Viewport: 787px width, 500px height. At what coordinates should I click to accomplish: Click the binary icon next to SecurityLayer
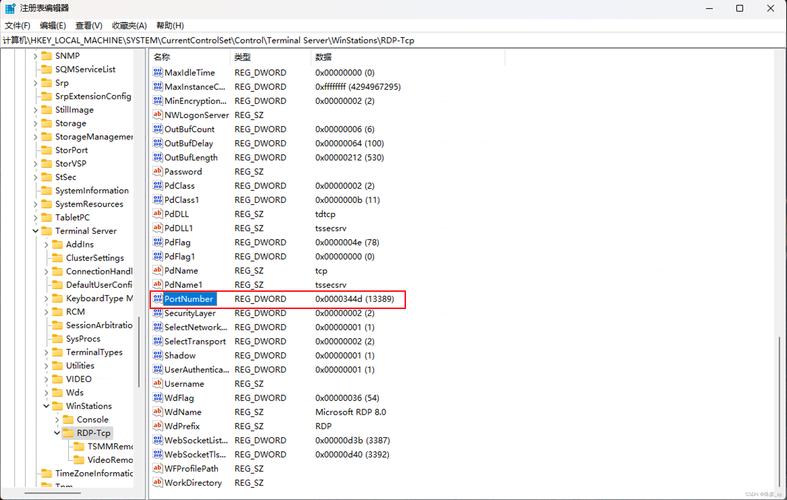157,313
